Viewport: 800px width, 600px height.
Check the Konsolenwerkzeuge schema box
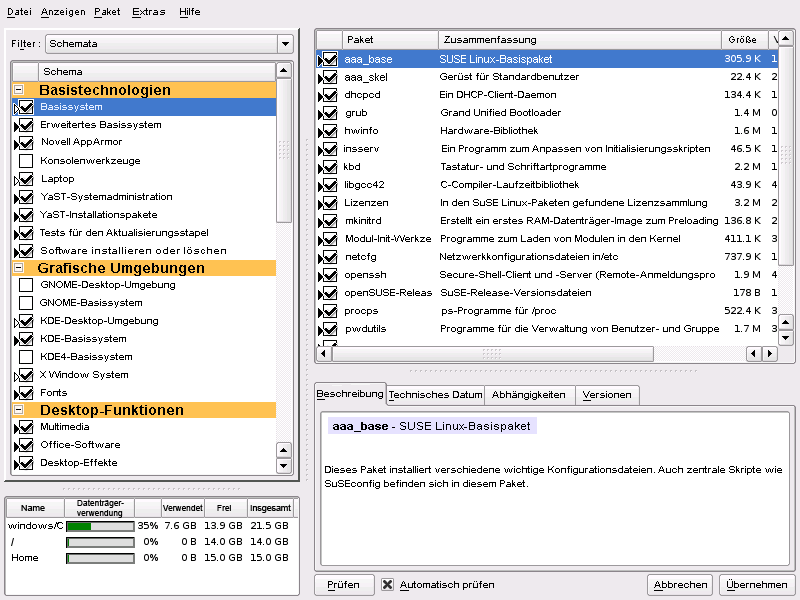(26, 161)
